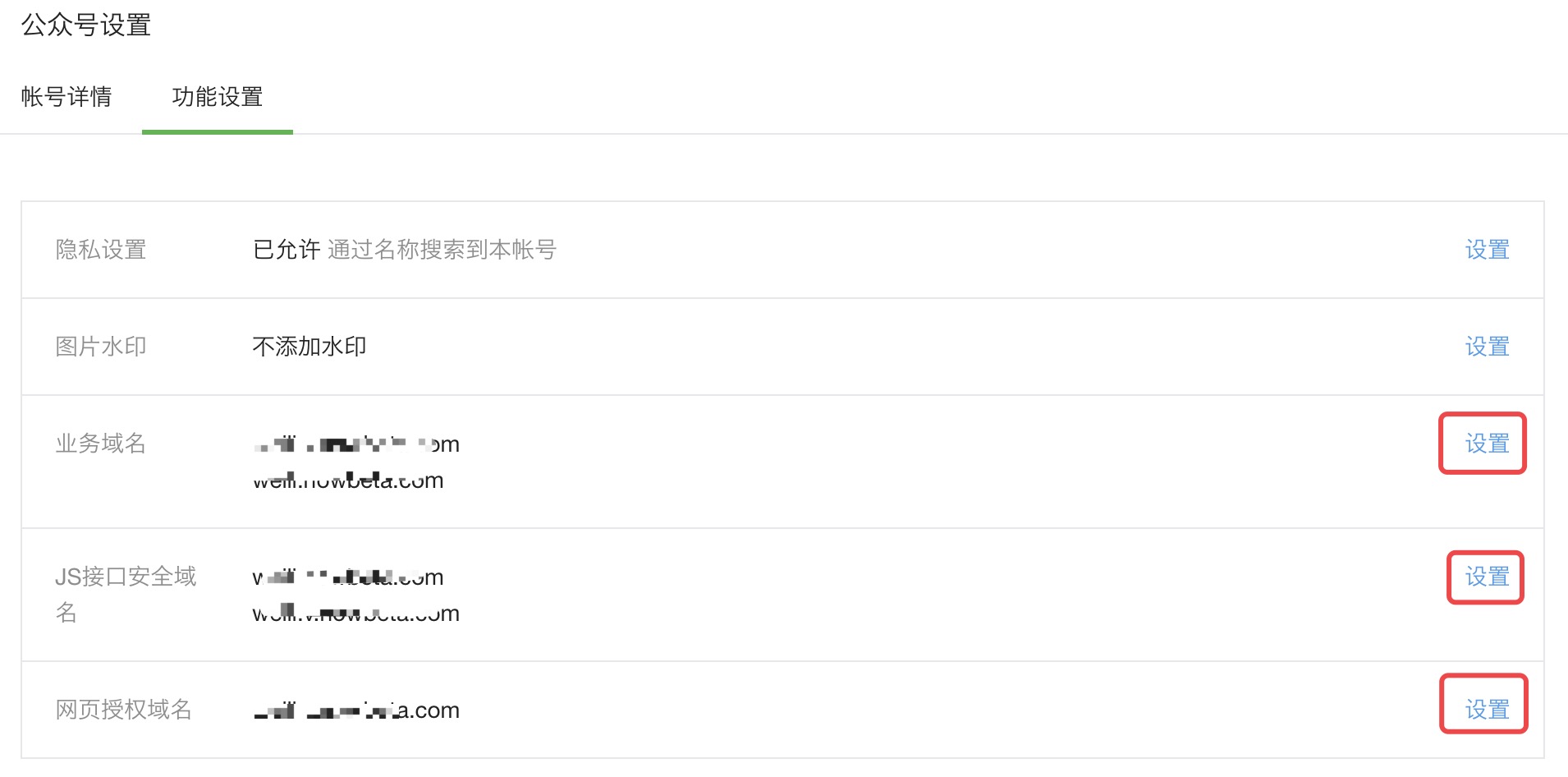Click the 已允许 status text

point(287,250)
